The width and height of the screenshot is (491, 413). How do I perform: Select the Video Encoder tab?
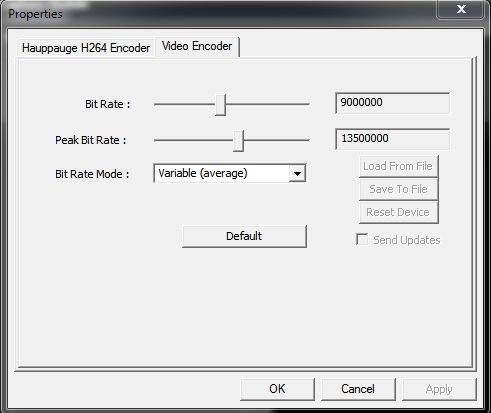pyautogui.click(x=197, y=46)
